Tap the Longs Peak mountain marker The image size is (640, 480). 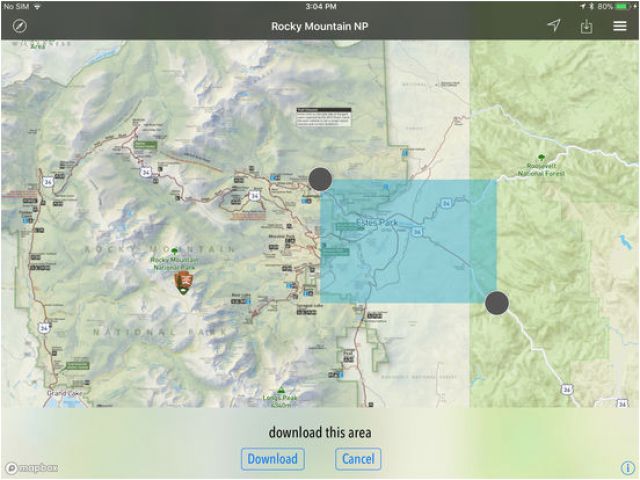pos(281,392)
